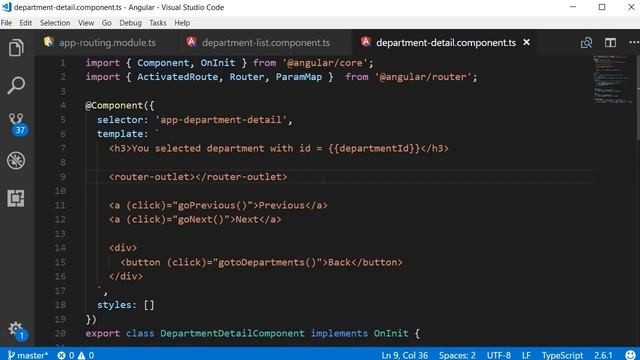Open Source Control view with 37 changes
This screenshot has height=360, width=640.
(x=16, y=124)
